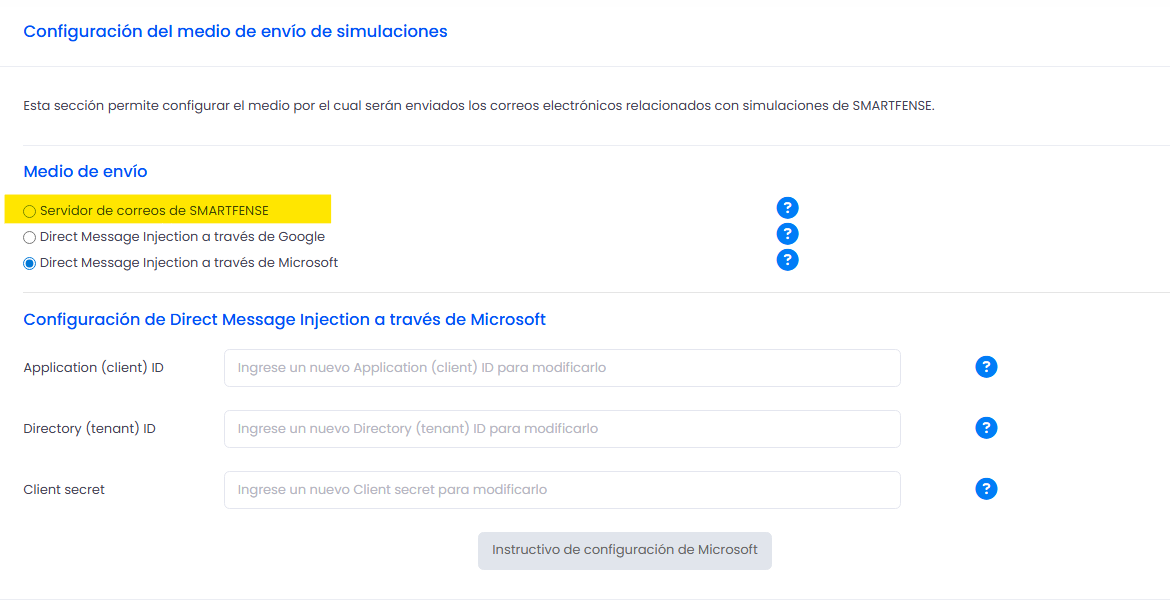Screen dimensions: 1170x600
Task: Click the 'Directory (tenant) ID' label
Action: point(90,429)
